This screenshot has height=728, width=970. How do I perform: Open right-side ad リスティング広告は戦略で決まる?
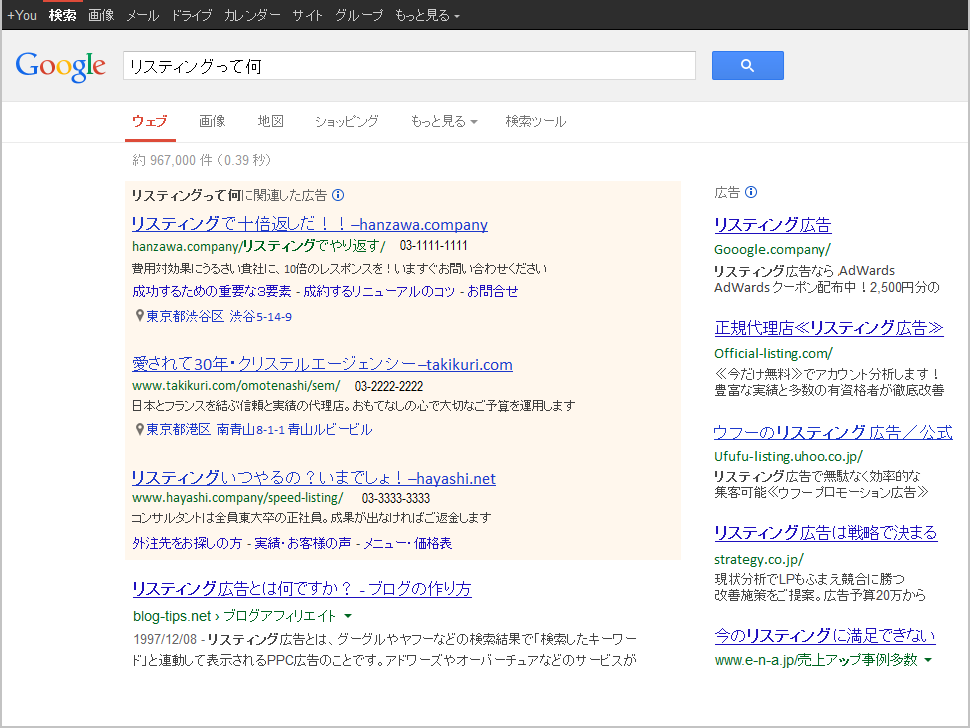click(x=826, y=533)
